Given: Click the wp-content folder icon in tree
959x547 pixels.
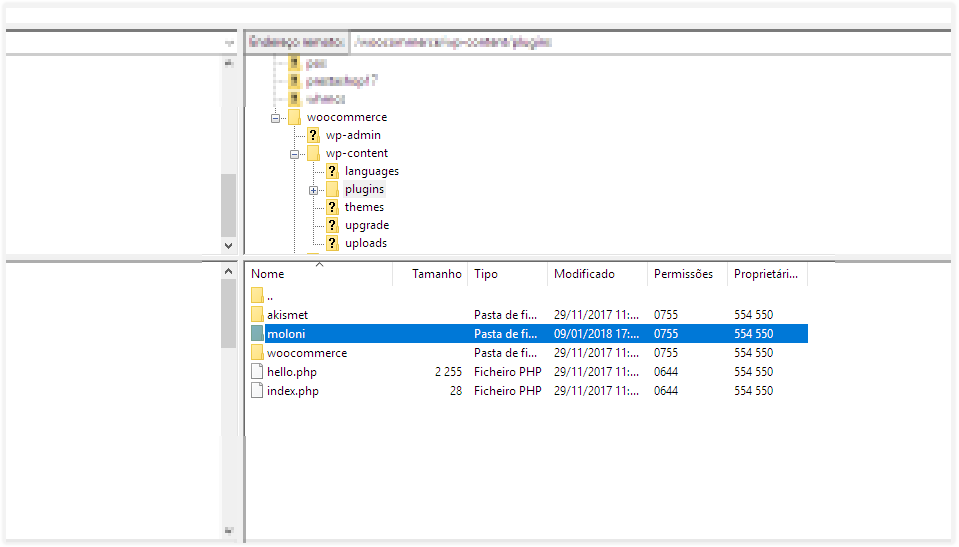Looking at the screenshot, I should 313,153.
